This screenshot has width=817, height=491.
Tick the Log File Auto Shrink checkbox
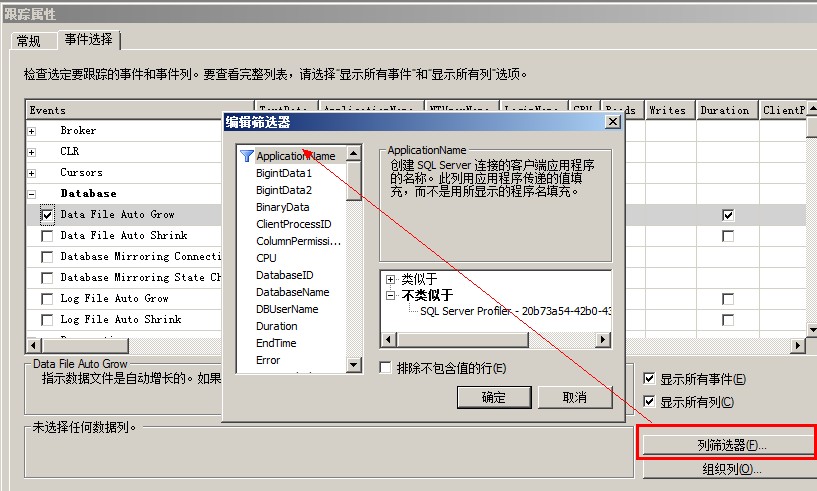pos(47,320)
